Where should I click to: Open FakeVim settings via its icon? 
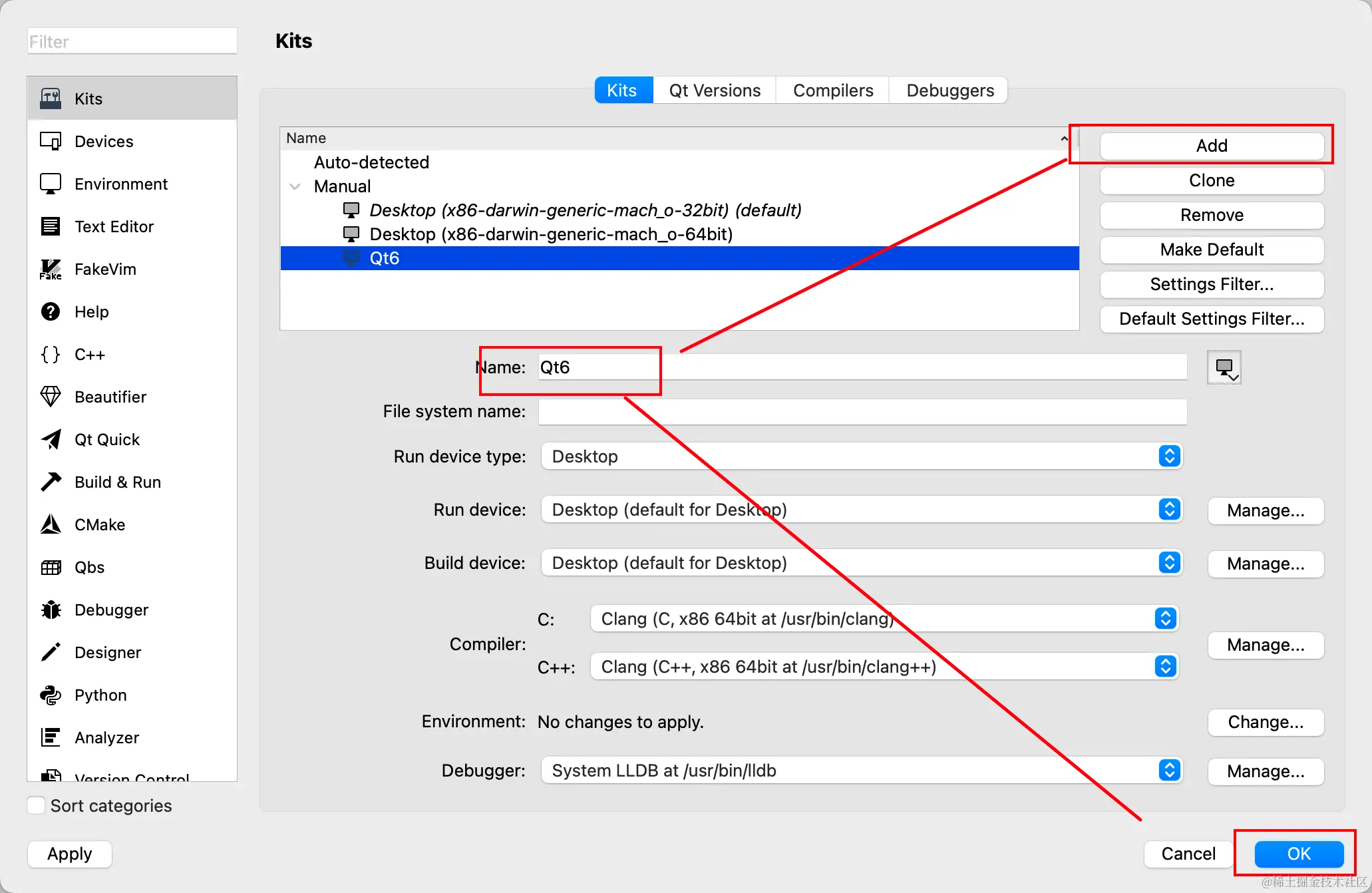click(50, 269)
